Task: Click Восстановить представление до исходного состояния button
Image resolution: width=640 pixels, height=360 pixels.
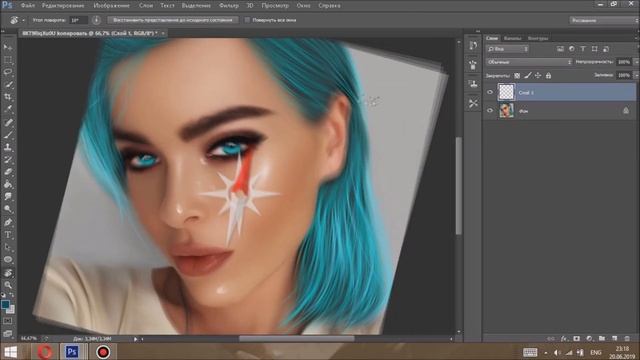Action: [x=173, y=20]
